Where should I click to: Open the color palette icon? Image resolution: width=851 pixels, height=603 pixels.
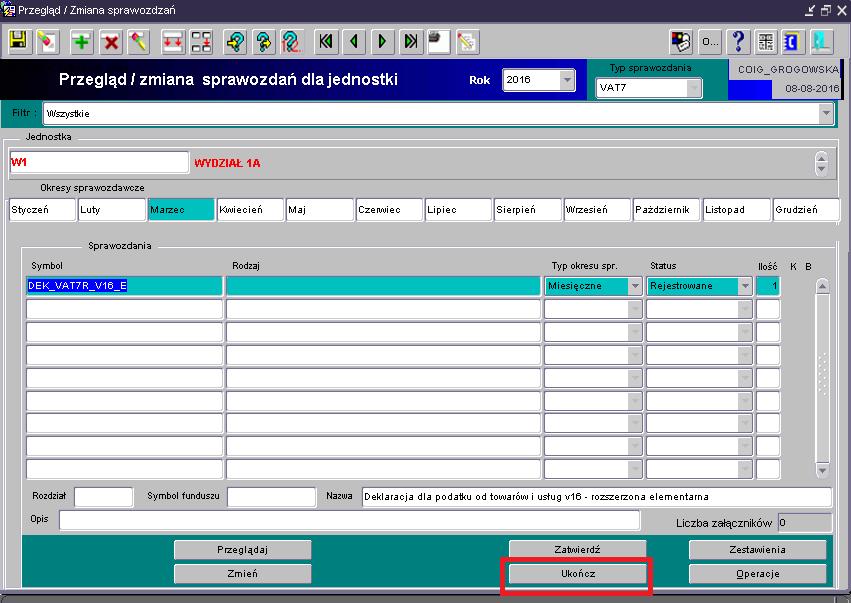(681, 41)
